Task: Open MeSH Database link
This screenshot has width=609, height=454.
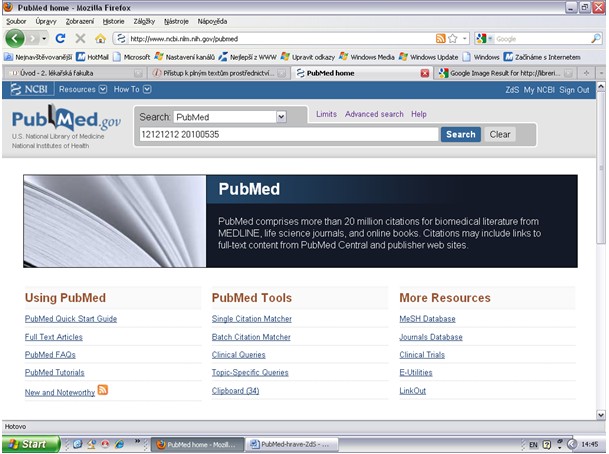Action: point(427,319)
